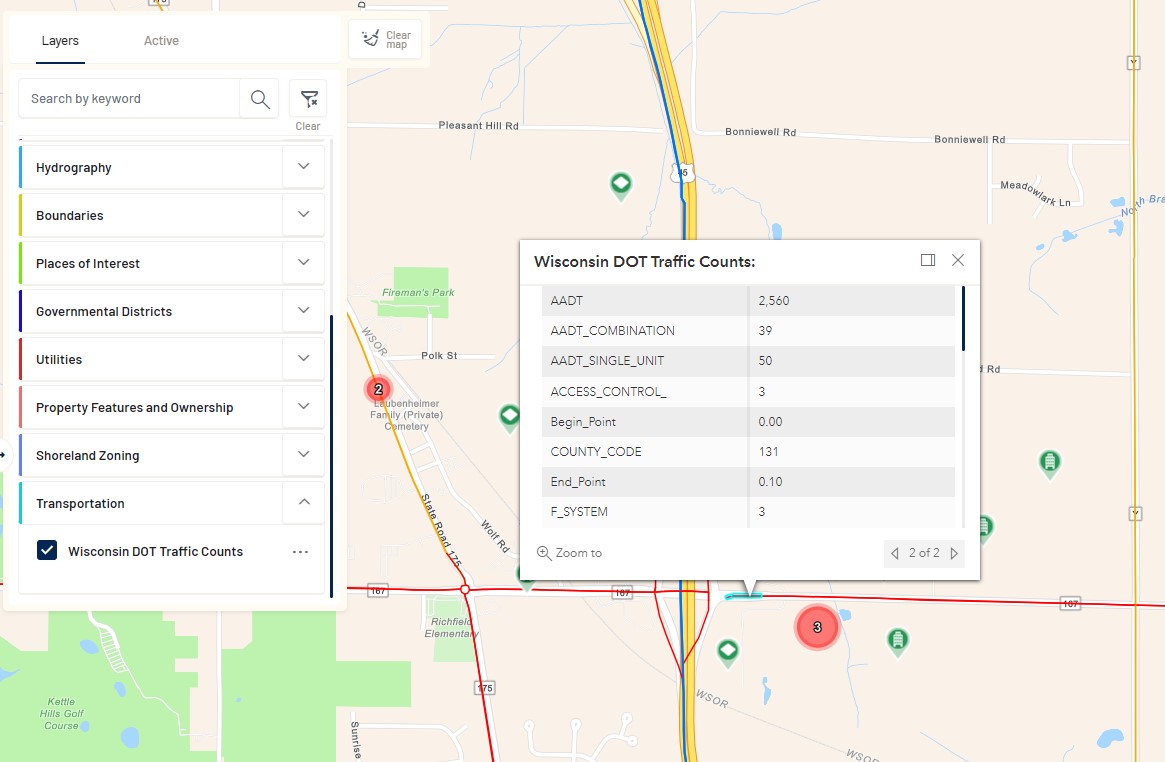The height and width of the screenshot is (762, 1165).
Task: Click the green building marker right of the popup's End_Point row
Action: click(1049, 464)
